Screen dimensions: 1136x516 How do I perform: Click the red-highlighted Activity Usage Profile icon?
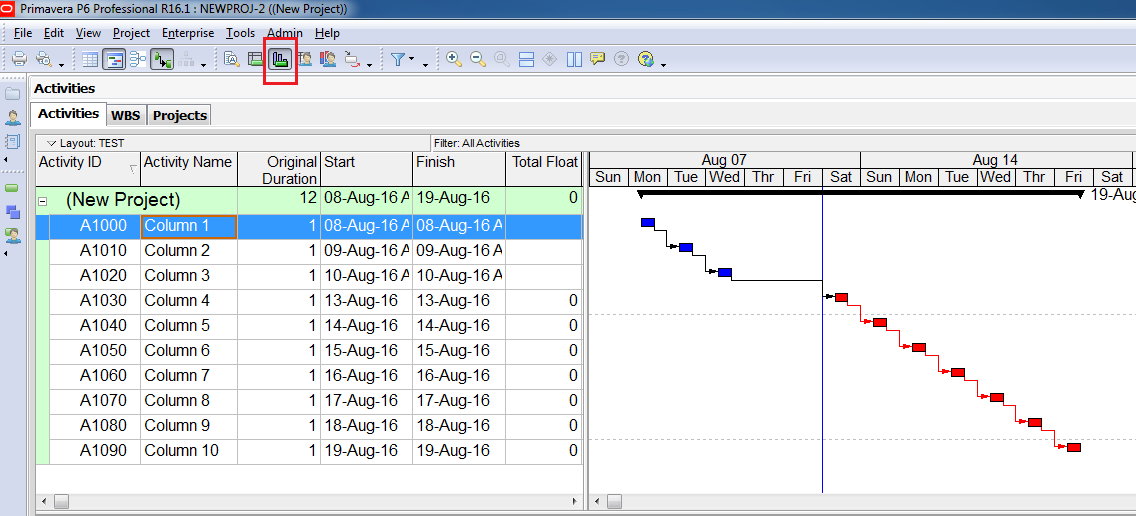coord(281,60)
